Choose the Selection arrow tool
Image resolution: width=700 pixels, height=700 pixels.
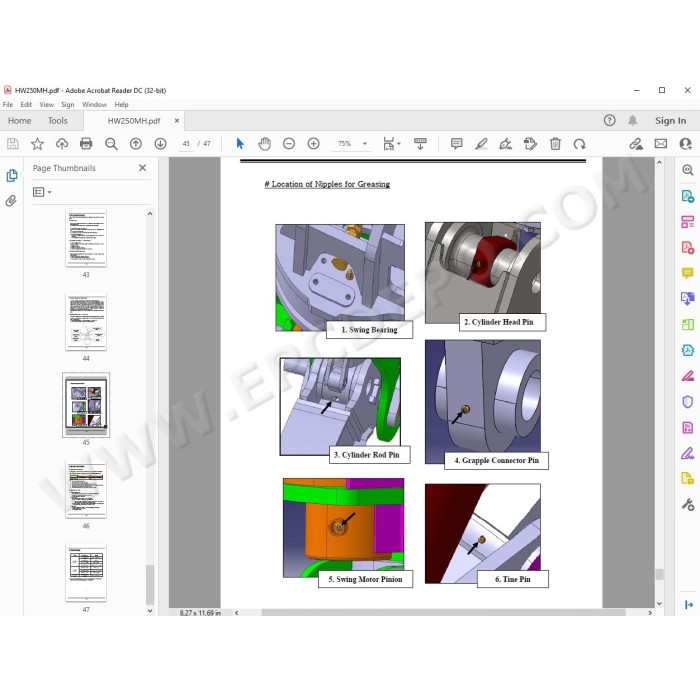click(x=240, y=144)
